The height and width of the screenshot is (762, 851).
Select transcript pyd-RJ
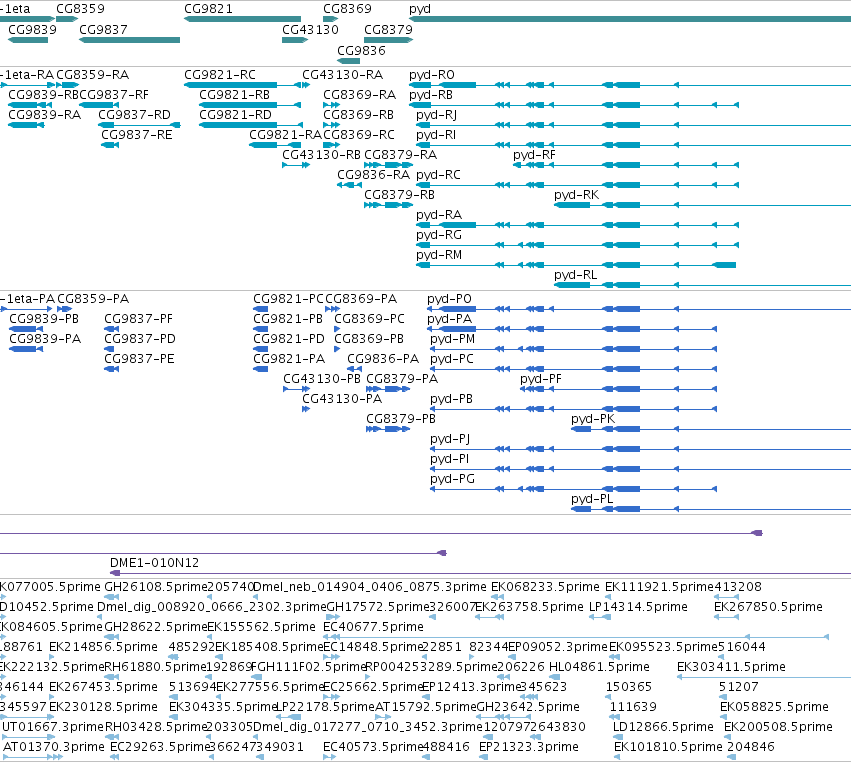point(436,115)
